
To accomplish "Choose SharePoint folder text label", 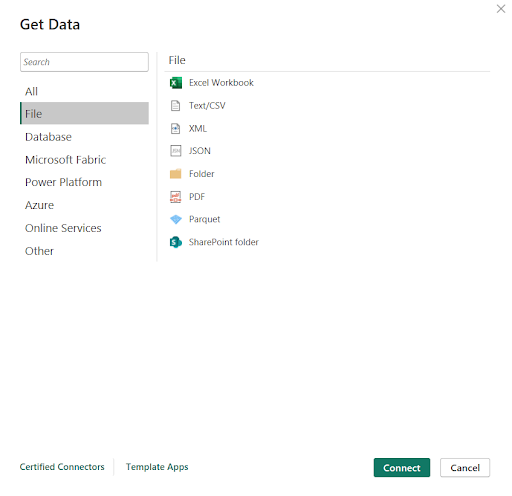I will (224, 242).
